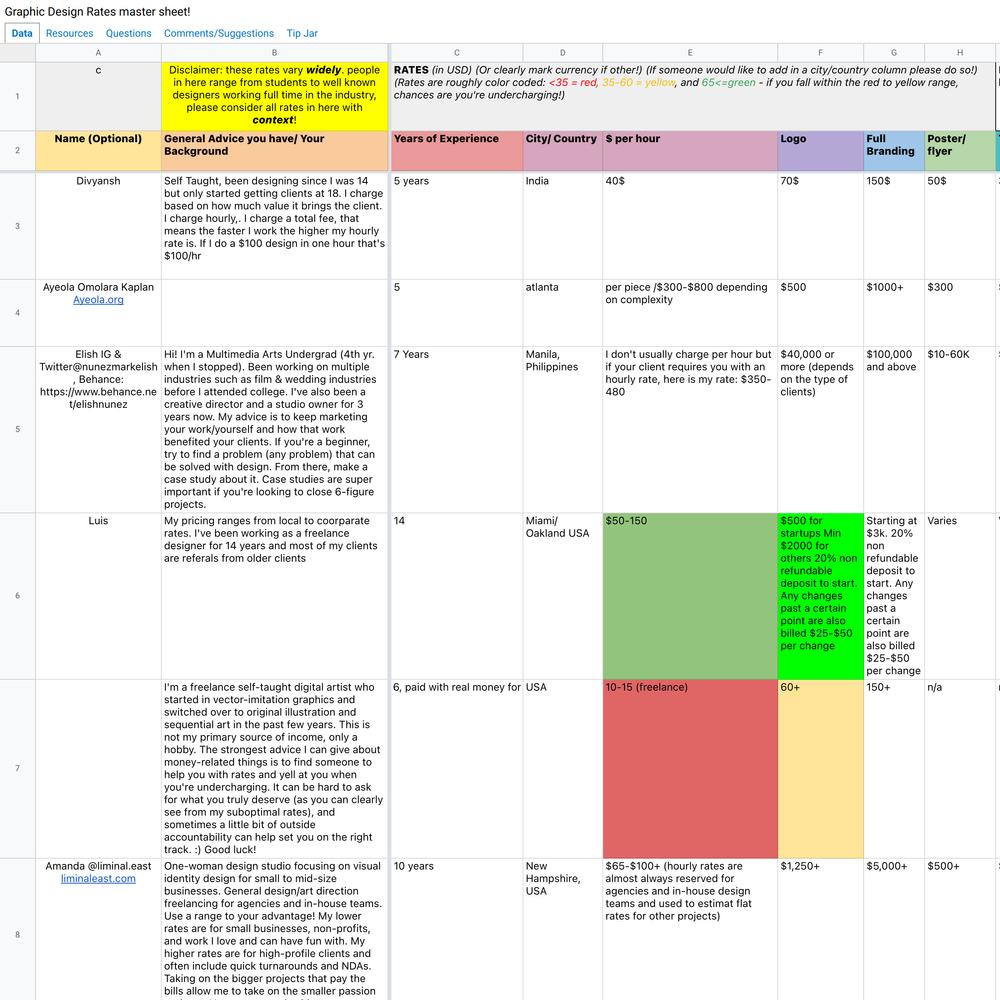Switch to the Resources tab

[70, 33]
